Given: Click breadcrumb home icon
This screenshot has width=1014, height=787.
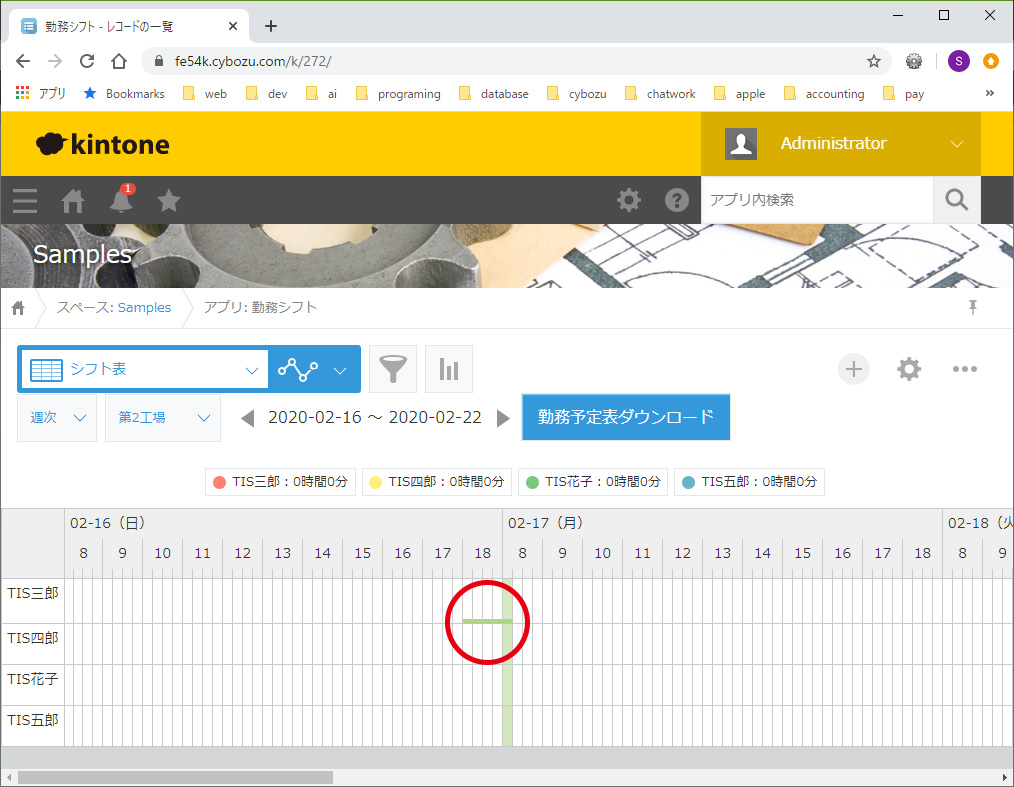Looking at the screenshot, I should click(x=18, y=308).
